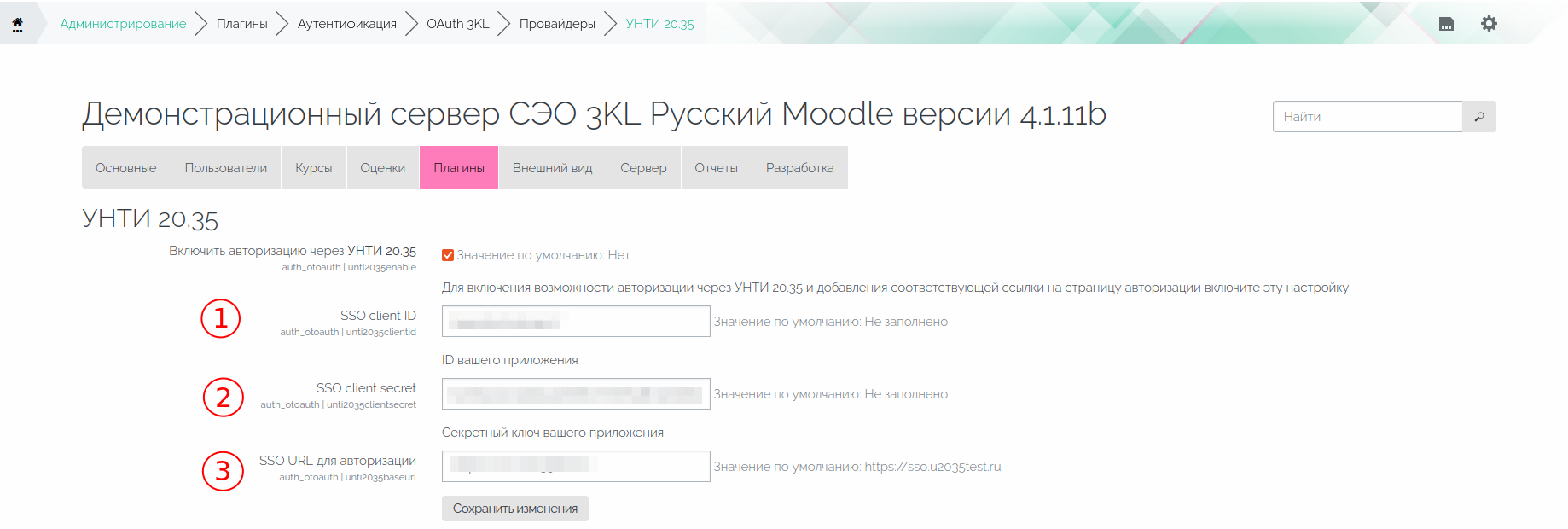Switch to 'Внешний вид' tab
Image resolution: width=1568 pixels, height=529 pixels.
click(x=553, y=167)
